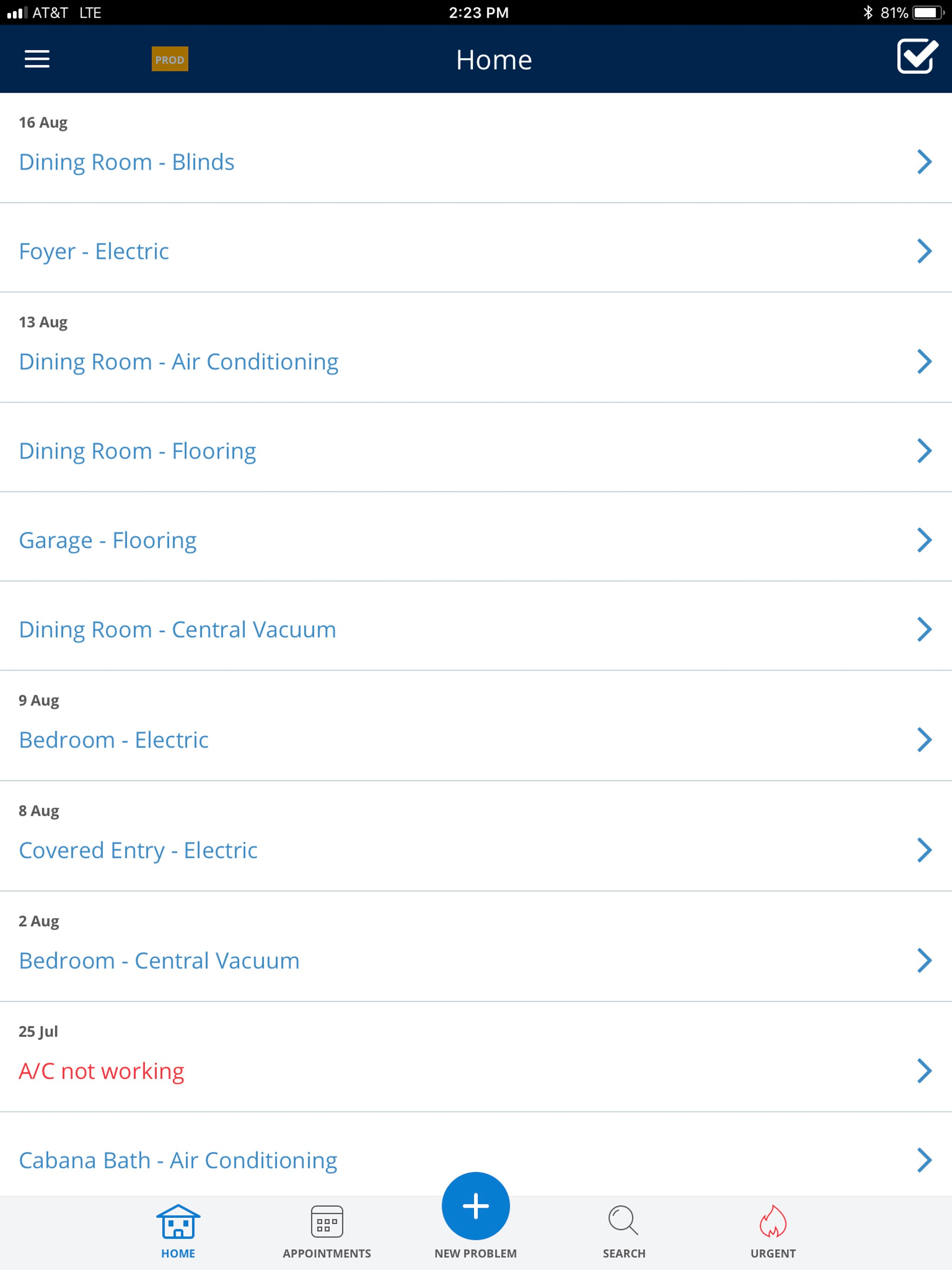Check the Bluetooth status icon
Viewport: 952px width, 1270px height.
867,12
